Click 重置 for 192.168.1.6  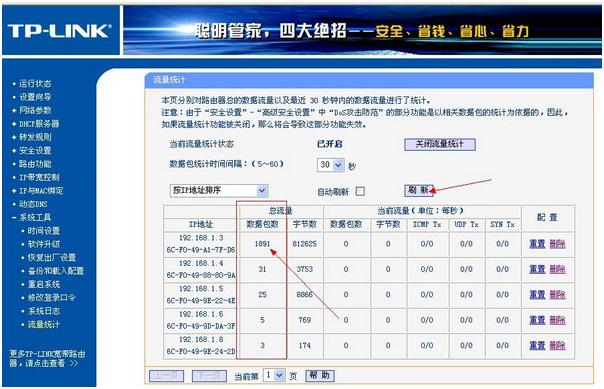(537, 320)
